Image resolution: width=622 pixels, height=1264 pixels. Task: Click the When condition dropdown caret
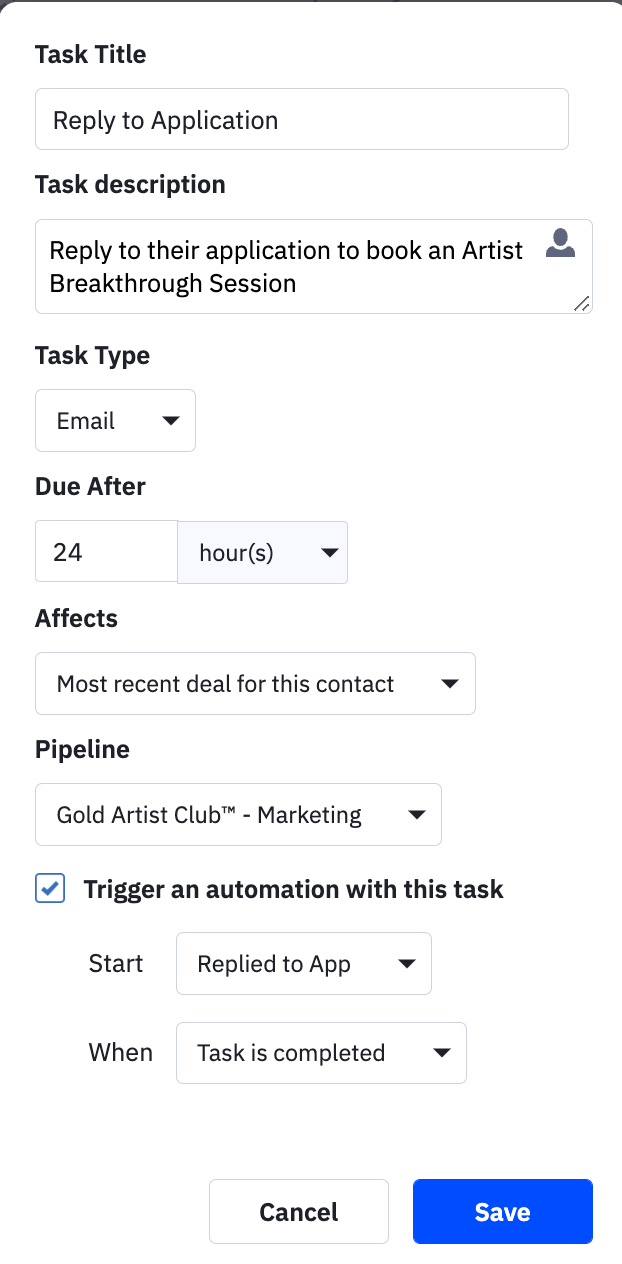coord(441,1053)
